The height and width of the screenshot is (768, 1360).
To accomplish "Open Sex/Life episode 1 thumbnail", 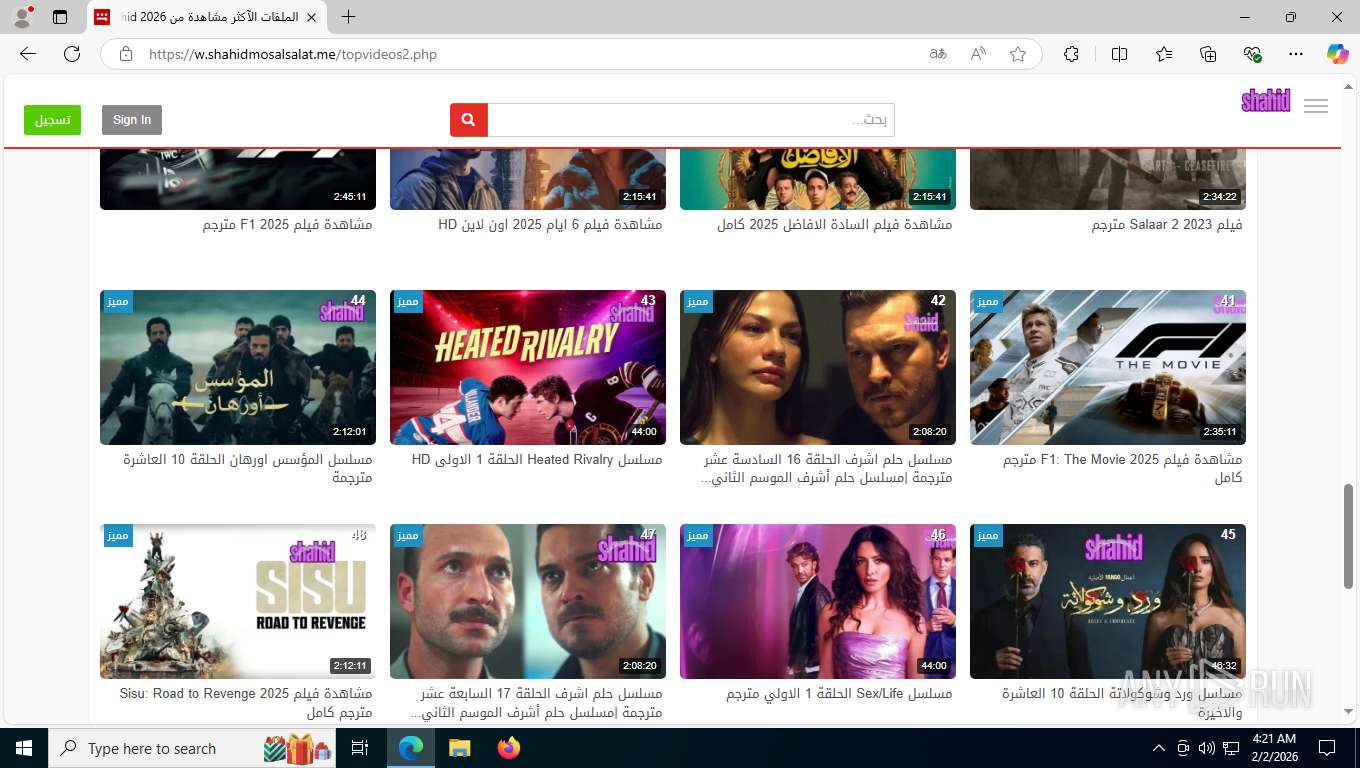I will click(818, 601).
